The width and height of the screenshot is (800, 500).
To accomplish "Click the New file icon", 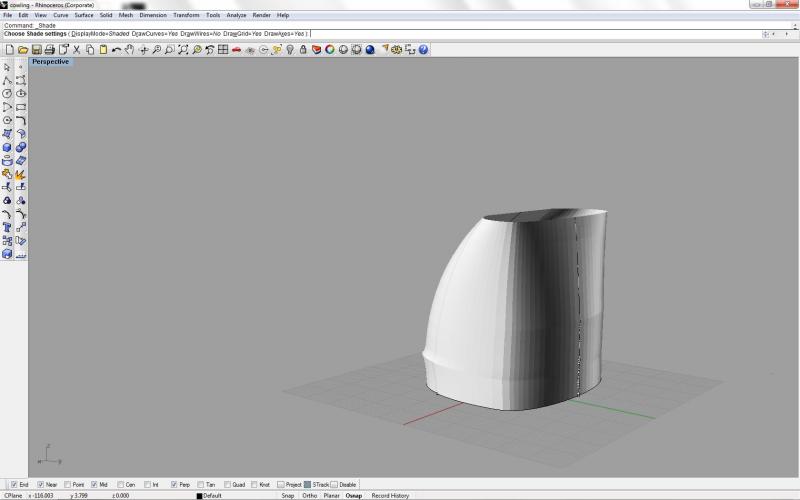I will click(9, 49).
